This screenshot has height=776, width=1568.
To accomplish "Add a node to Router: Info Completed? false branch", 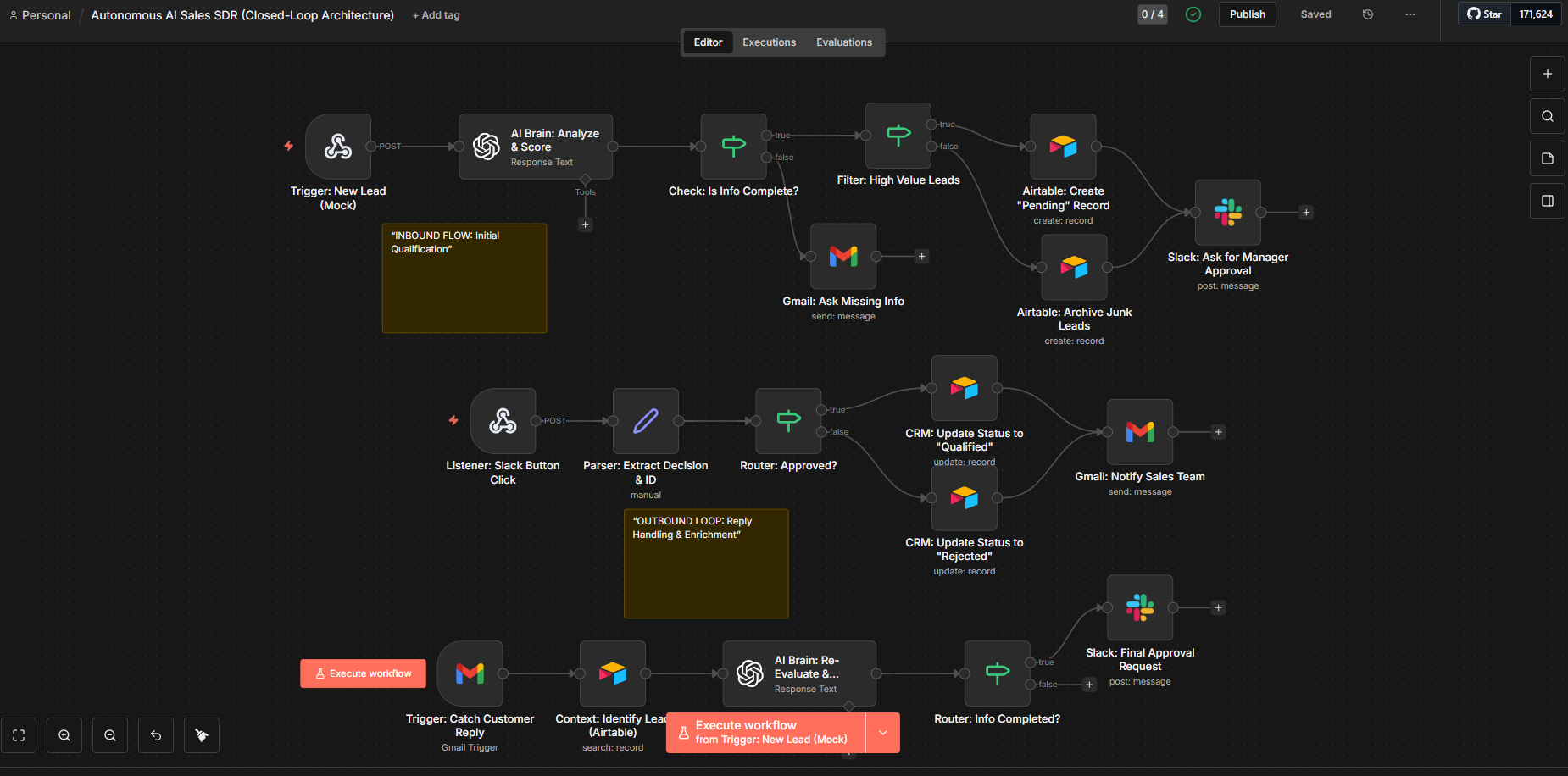I will coord(1089,685).
